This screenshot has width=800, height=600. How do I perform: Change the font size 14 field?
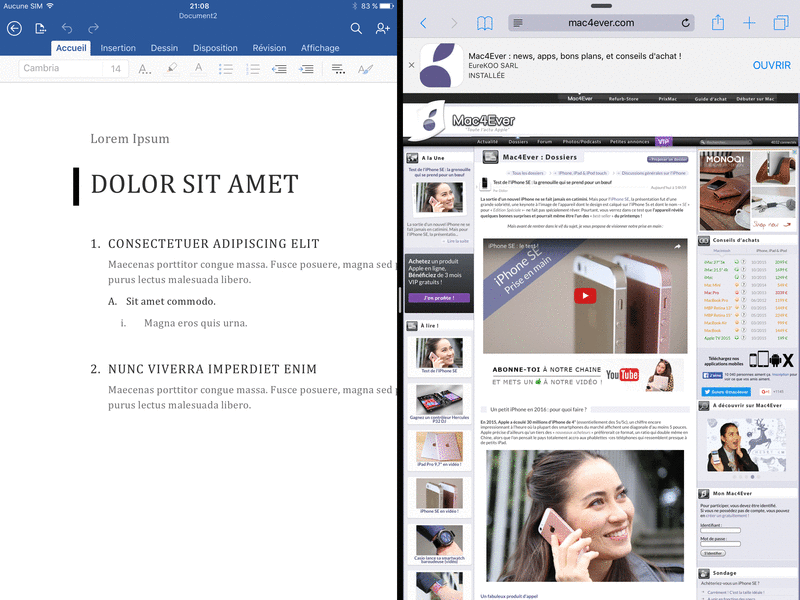116,68
